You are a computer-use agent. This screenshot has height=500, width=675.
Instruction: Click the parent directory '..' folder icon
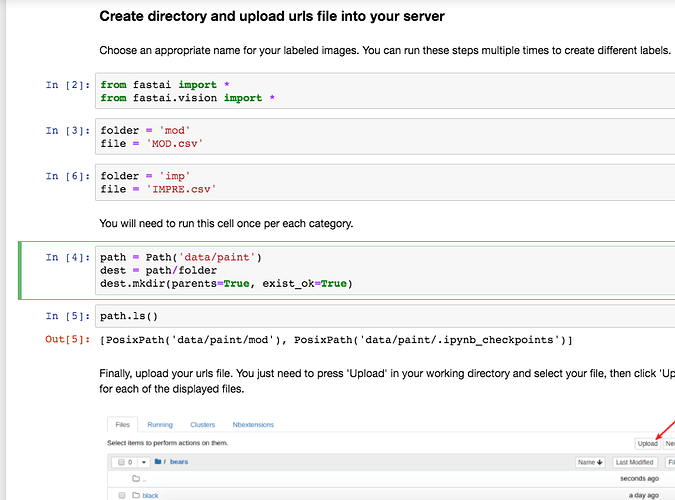(x=136, y=478)
